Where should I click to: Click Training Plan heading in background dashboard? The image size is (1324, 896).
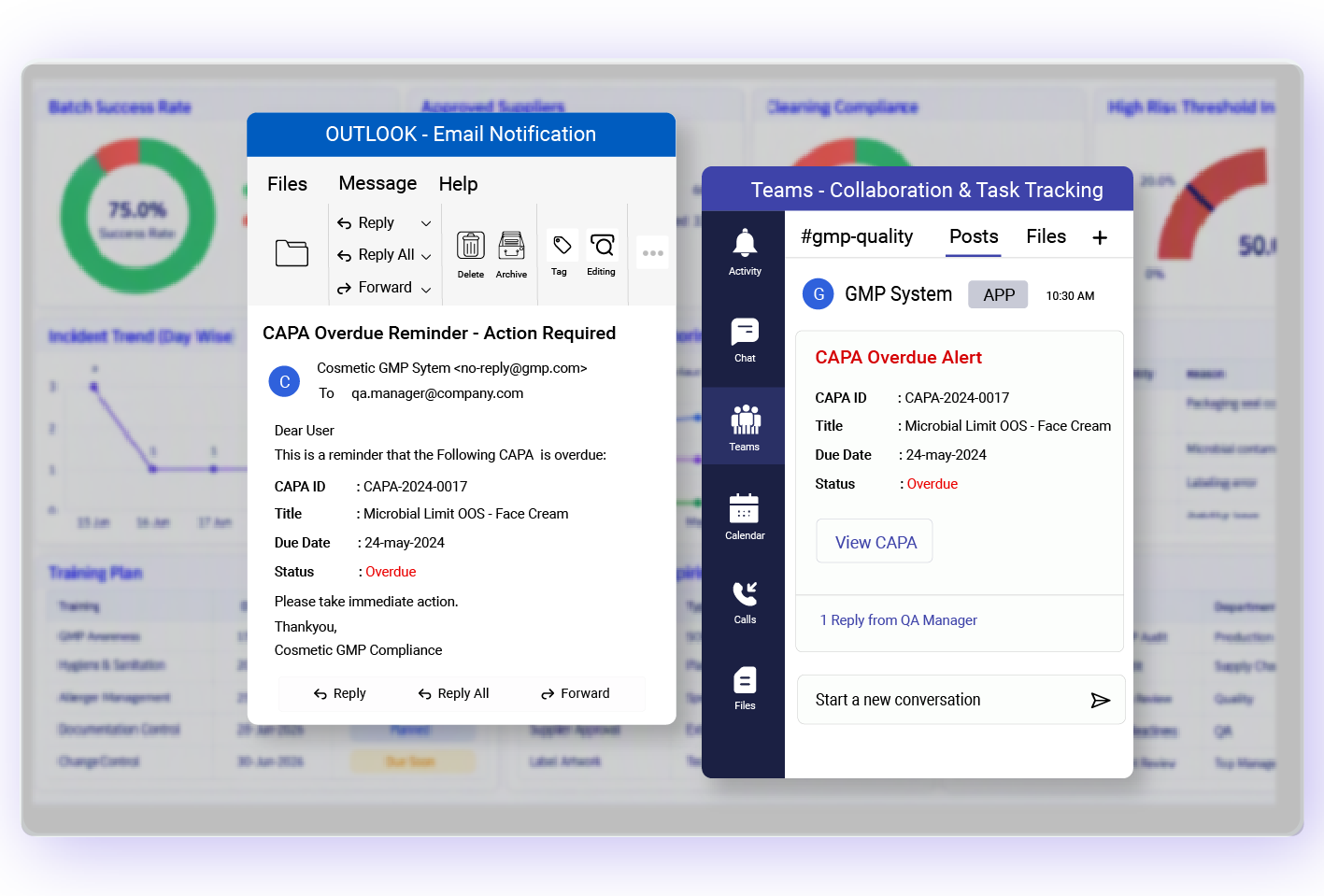tap(95, 573)
